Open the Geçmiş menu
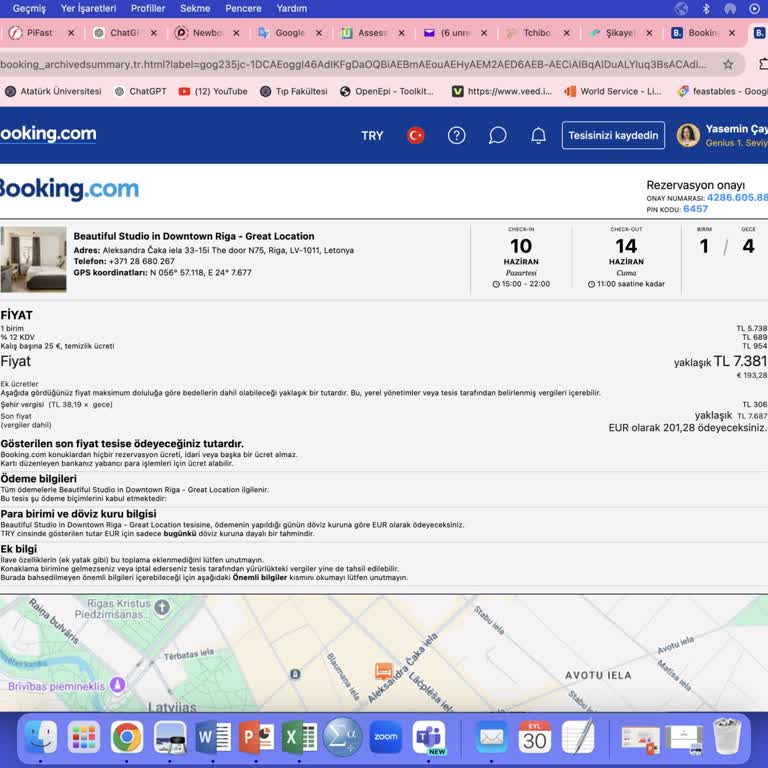Viewport: 768px width, 768px height. [29, 8]
